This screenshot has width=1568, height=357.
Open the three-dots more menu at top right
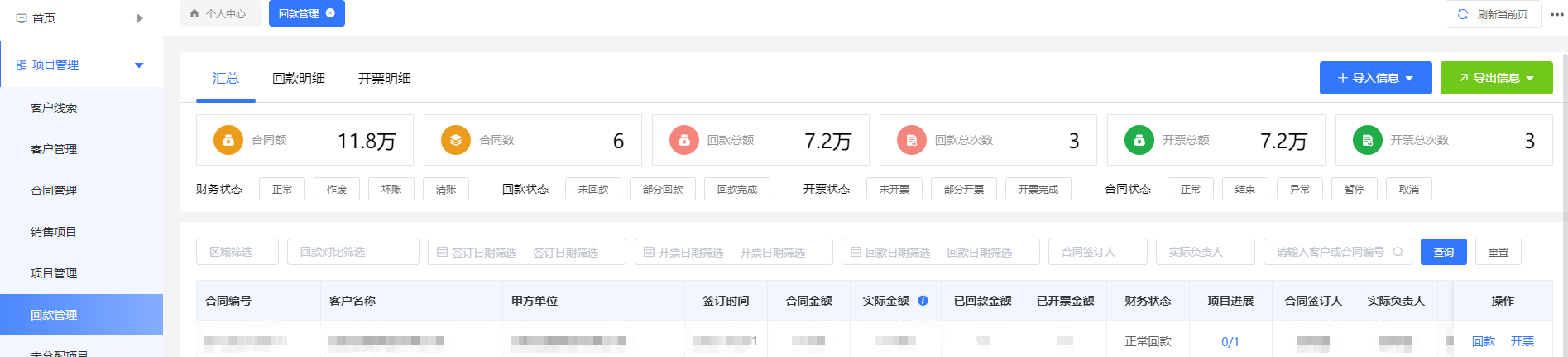click(x=1556, y=14)
